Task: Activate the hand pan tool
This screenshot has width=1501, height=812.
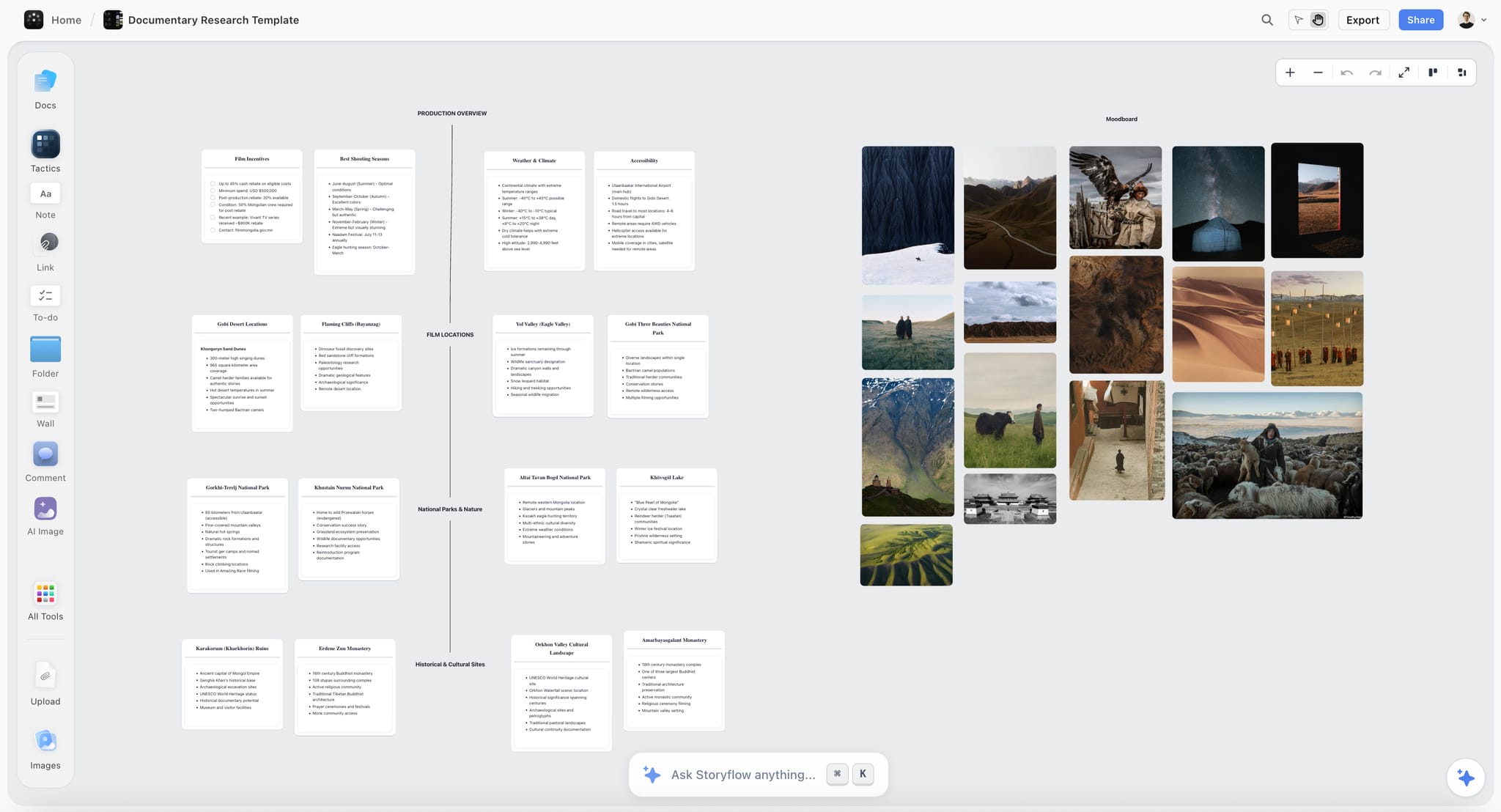Action: (x=1318, y=21)
